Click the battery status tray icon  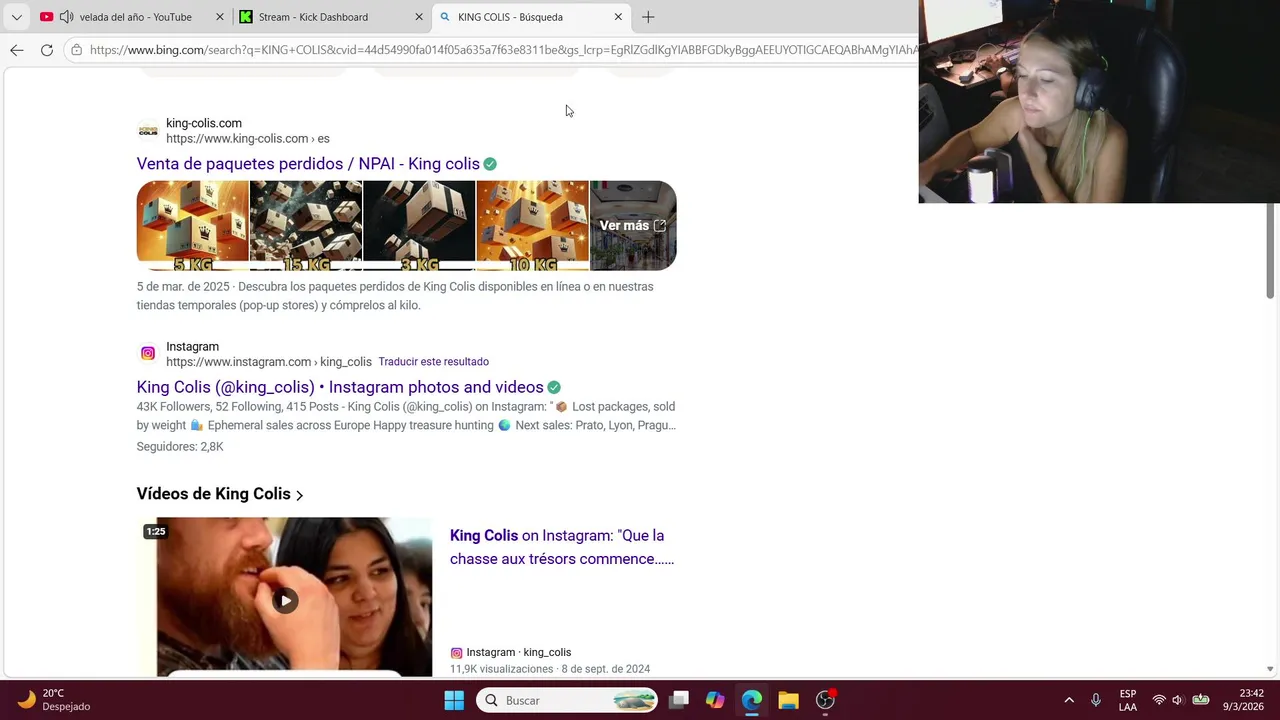(x=1201, y=700)
